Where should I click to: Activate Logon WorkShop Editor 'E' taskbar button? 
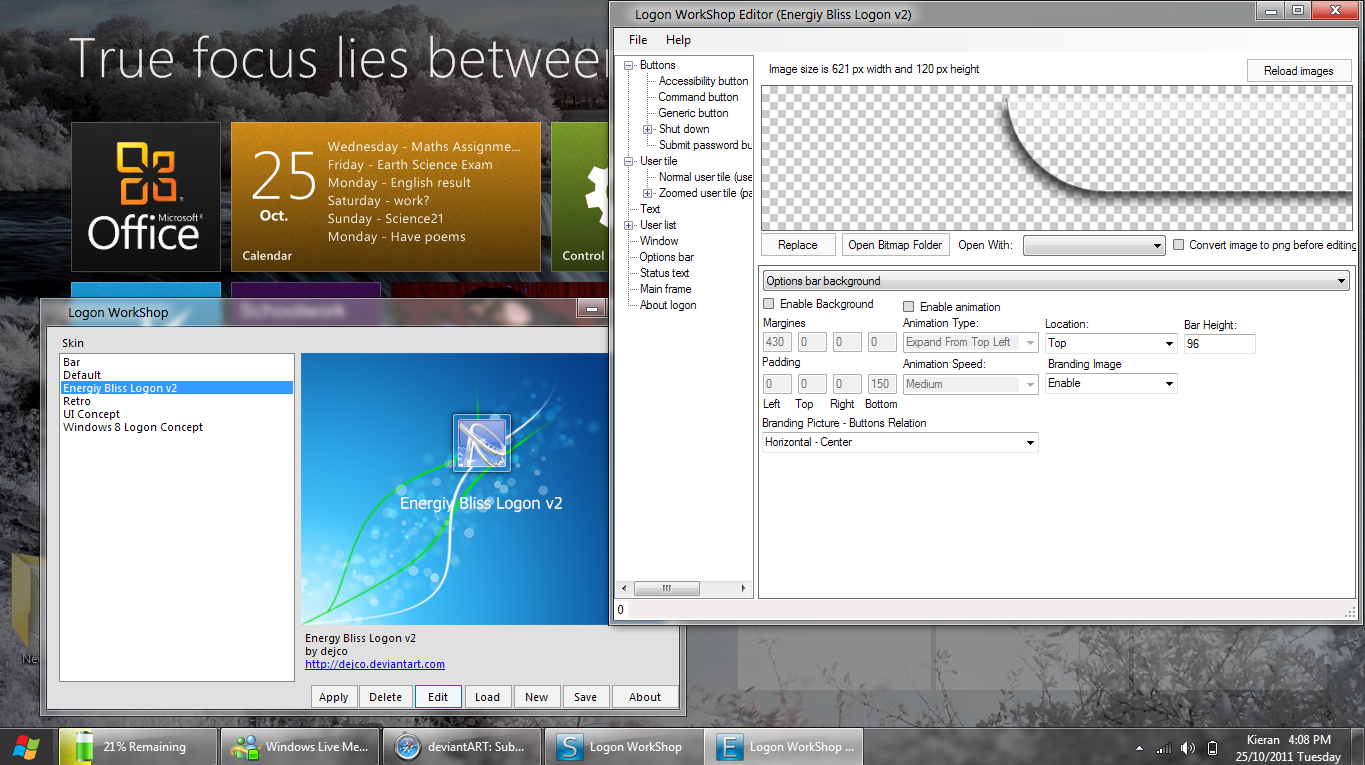click(x=786, y=746)
